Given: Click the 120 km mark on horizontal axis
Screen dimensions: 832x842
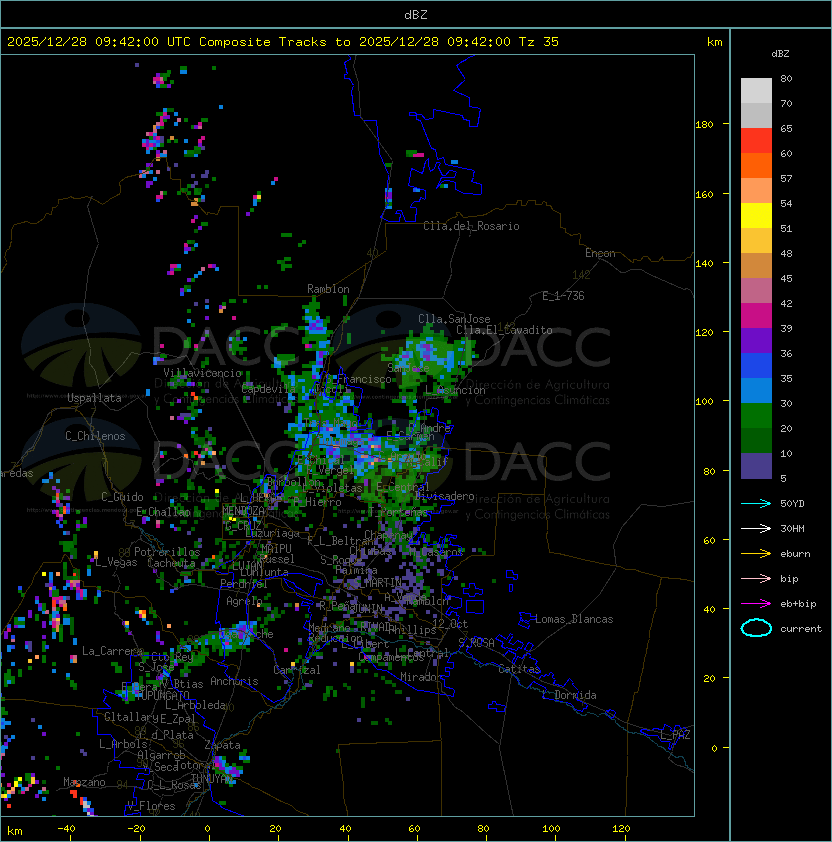Looking at the screenshot, I should 621,829.
